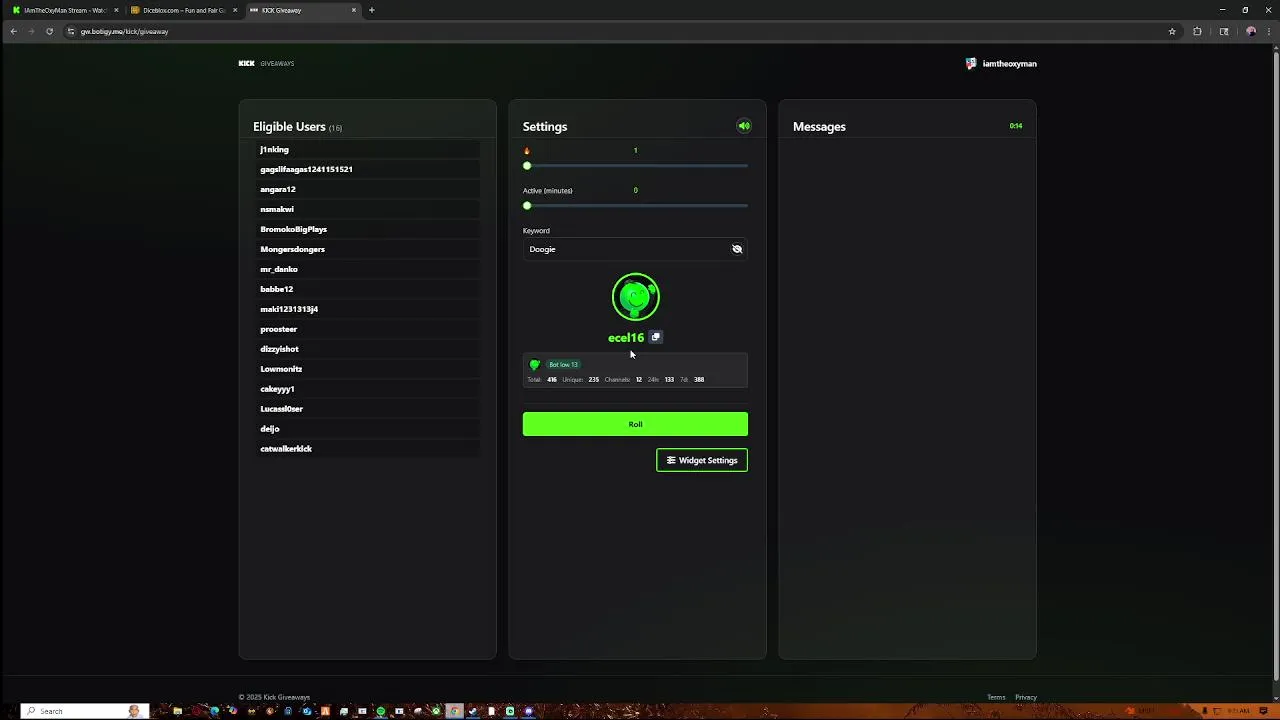
Task: Close the KICK Giveaway tab
Action: click(x=353, y=10)
